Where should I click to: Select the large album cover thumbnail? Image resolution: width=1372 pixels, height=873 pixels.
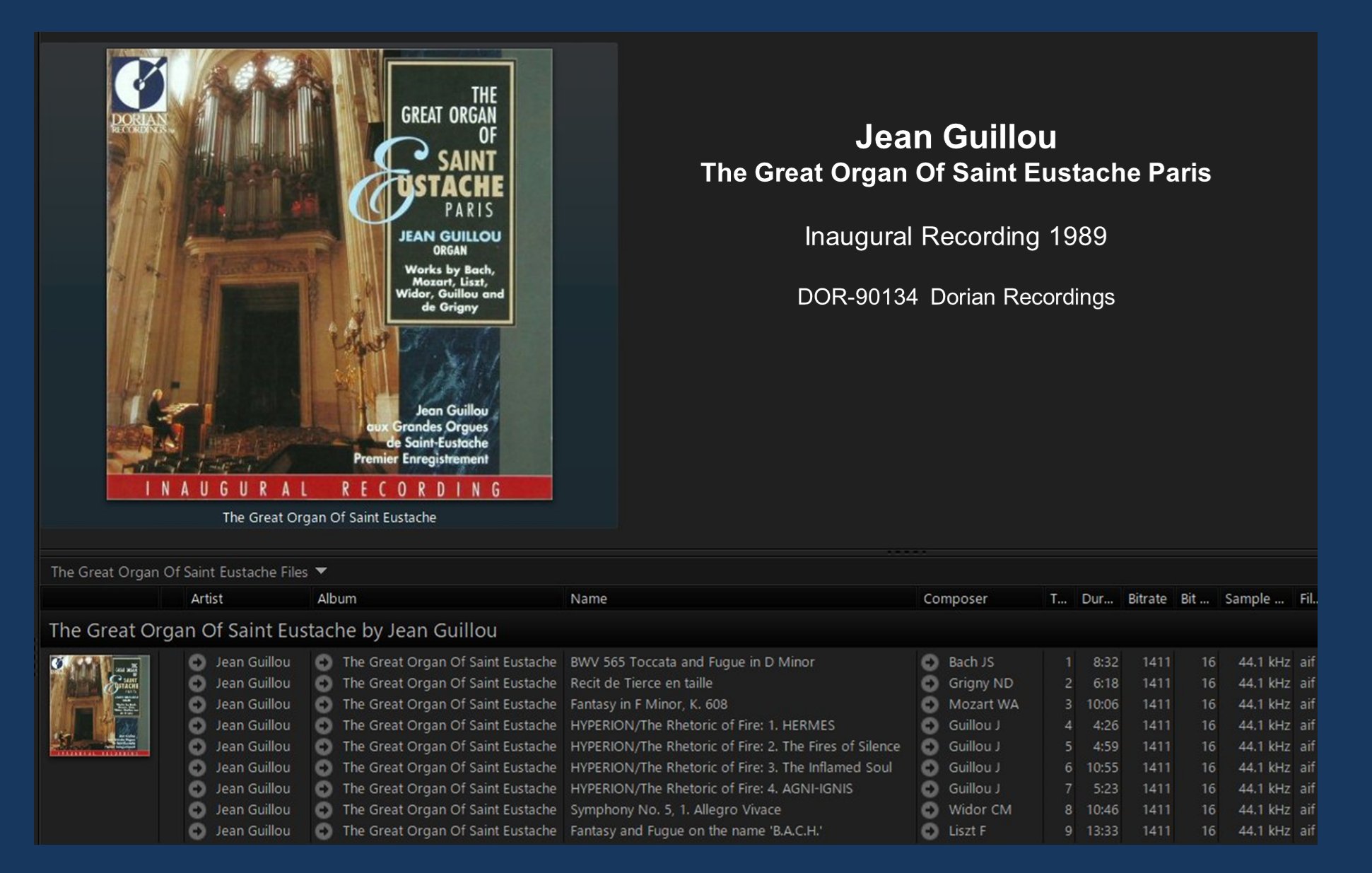click(329, 274)
